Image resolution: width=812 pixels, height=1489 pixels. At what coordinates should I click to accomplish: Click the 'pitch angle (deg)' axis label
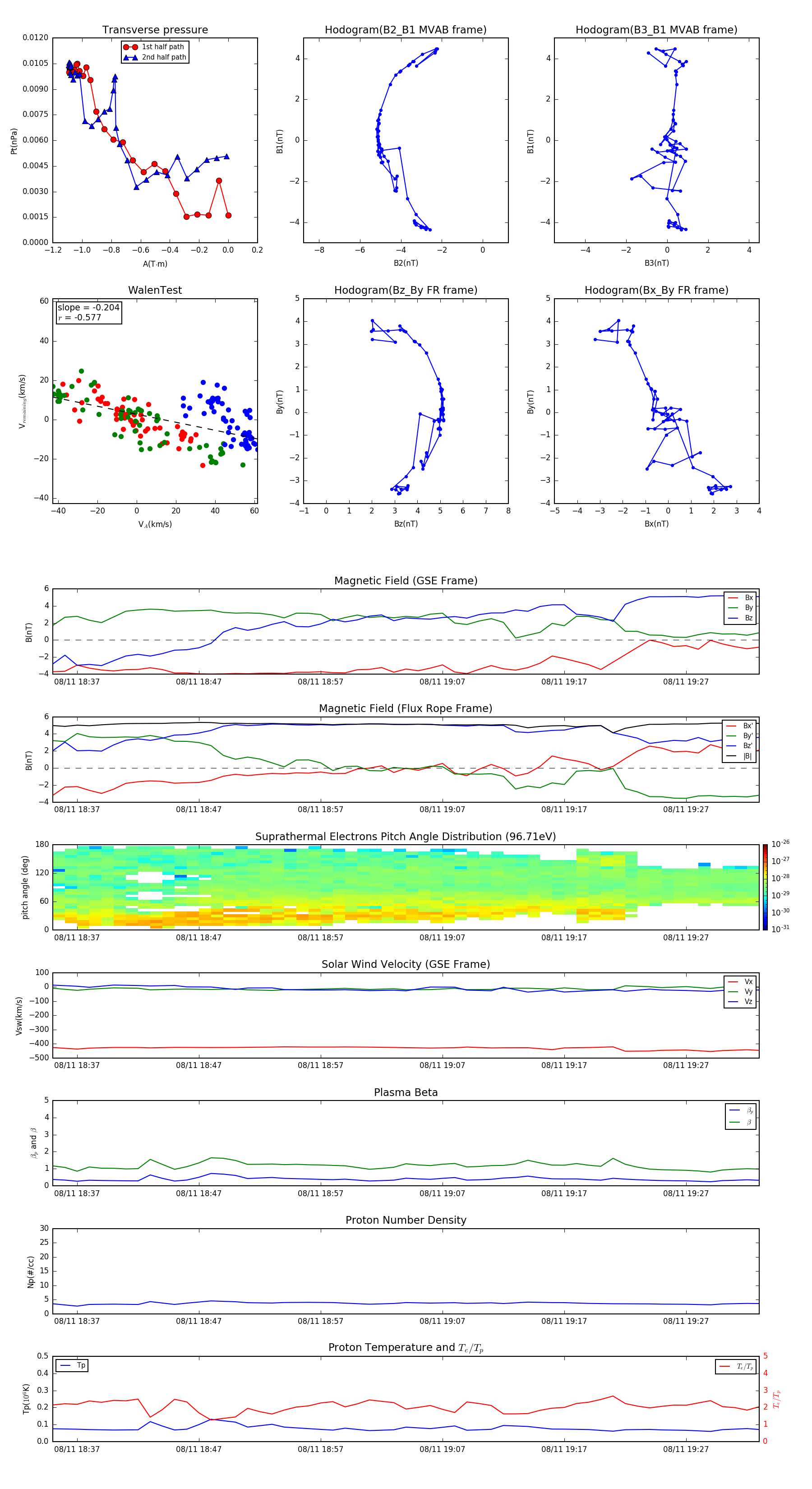(25, 887)
